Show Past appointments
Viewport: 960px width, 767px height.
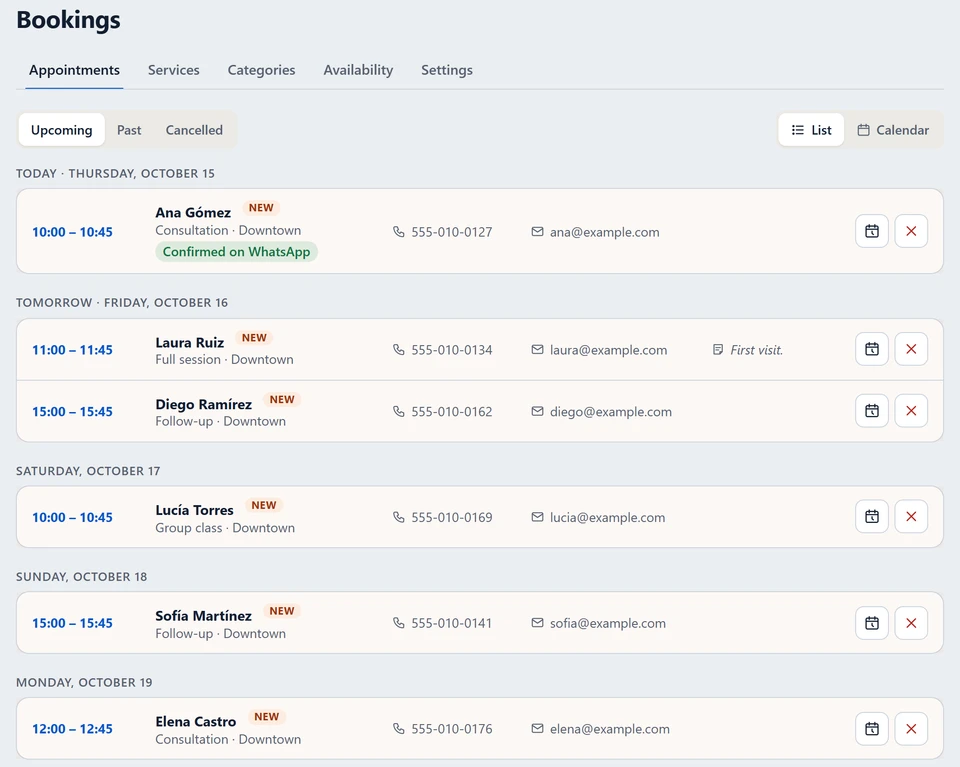tap(129, 130)
